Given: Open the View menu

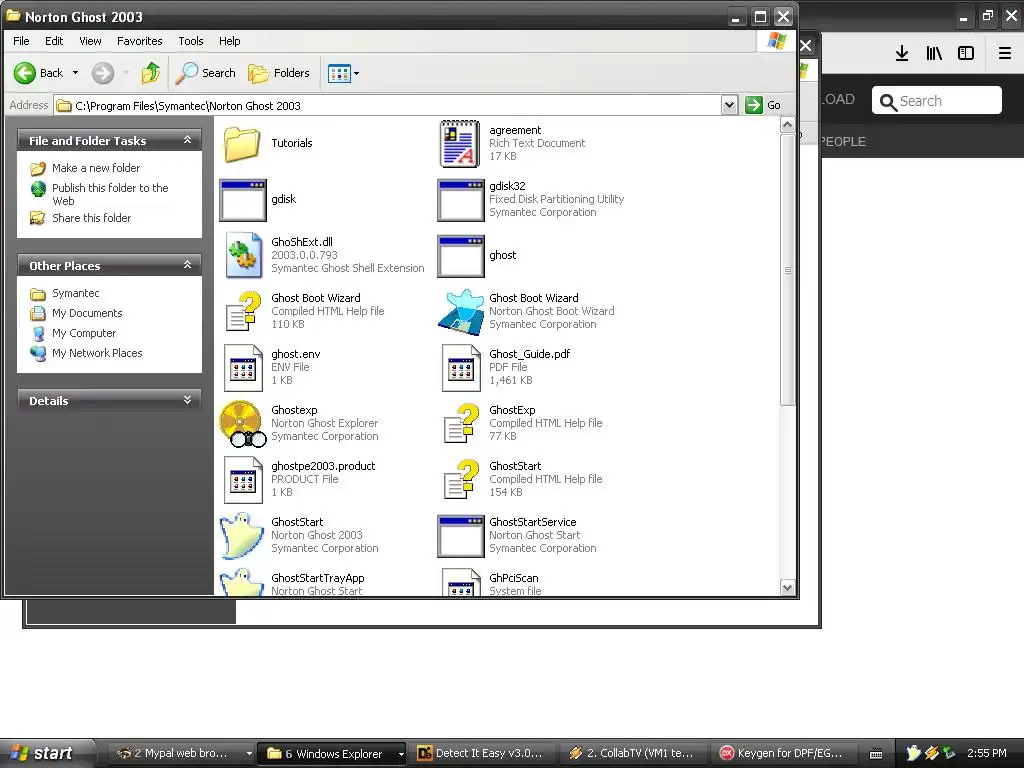Looking at the screenshot, I should tap(90, 41).
